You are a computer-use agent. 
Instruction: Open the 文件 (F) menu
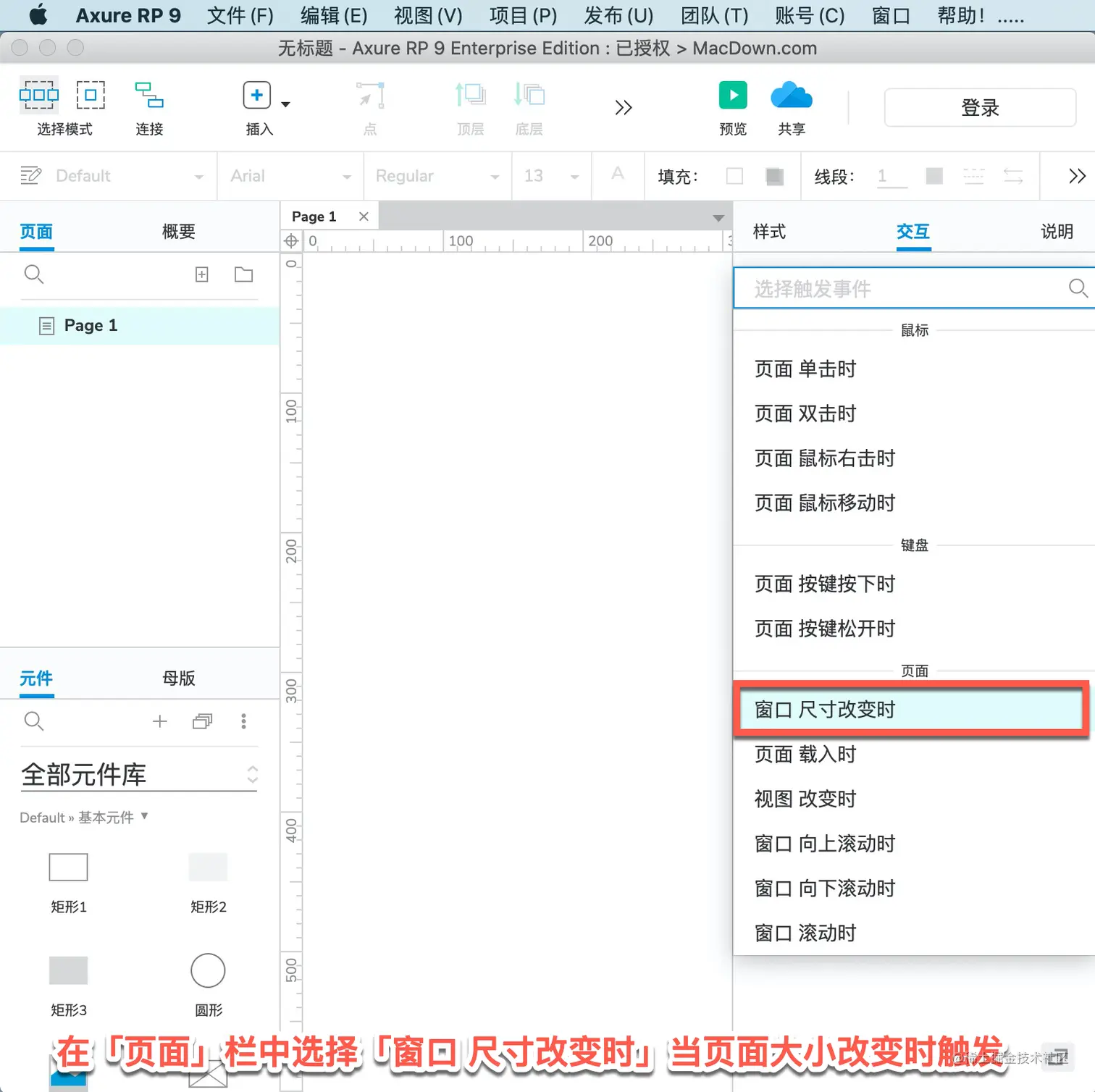pos(240,15)
